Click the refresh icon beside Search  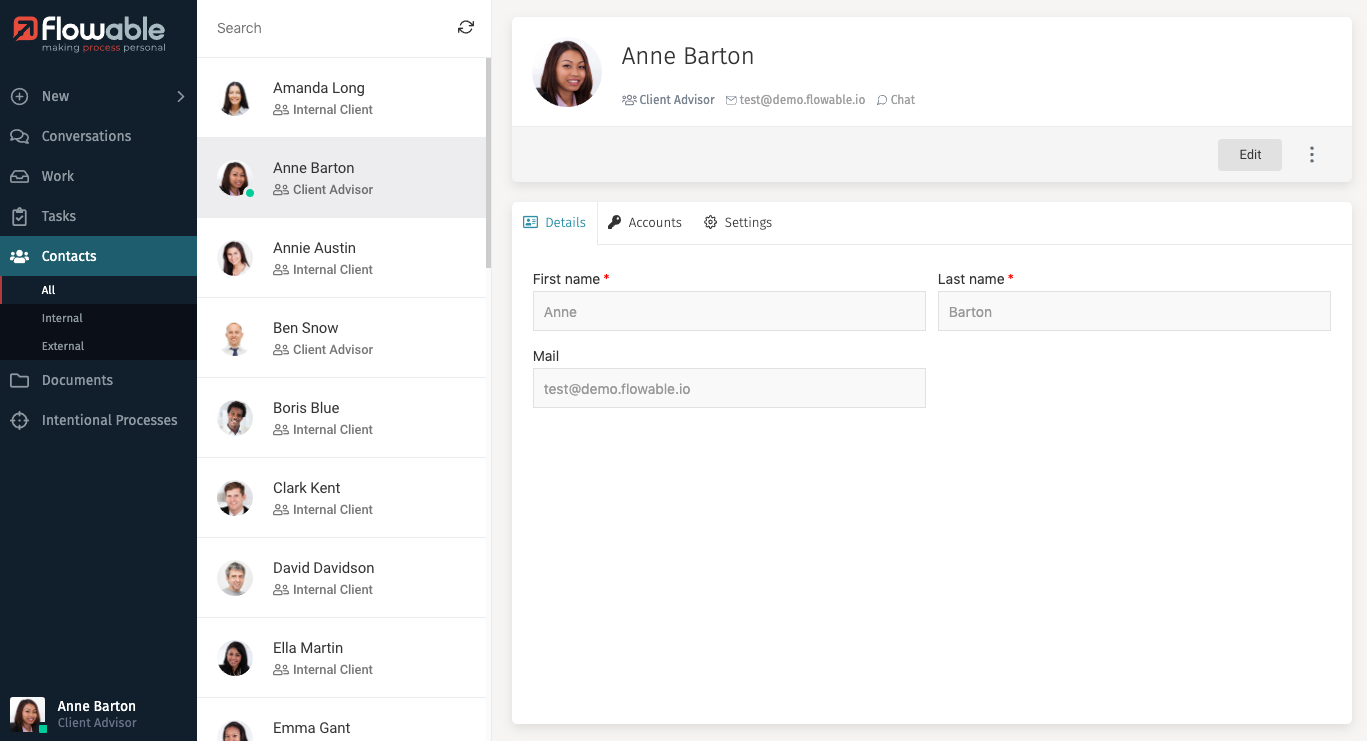click(466, 28)
